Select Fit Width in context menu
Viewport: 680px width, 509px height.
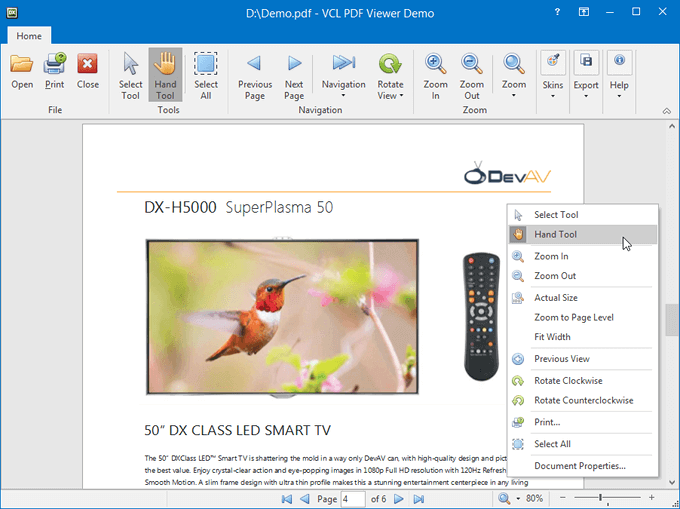click(x=582, y=337)
